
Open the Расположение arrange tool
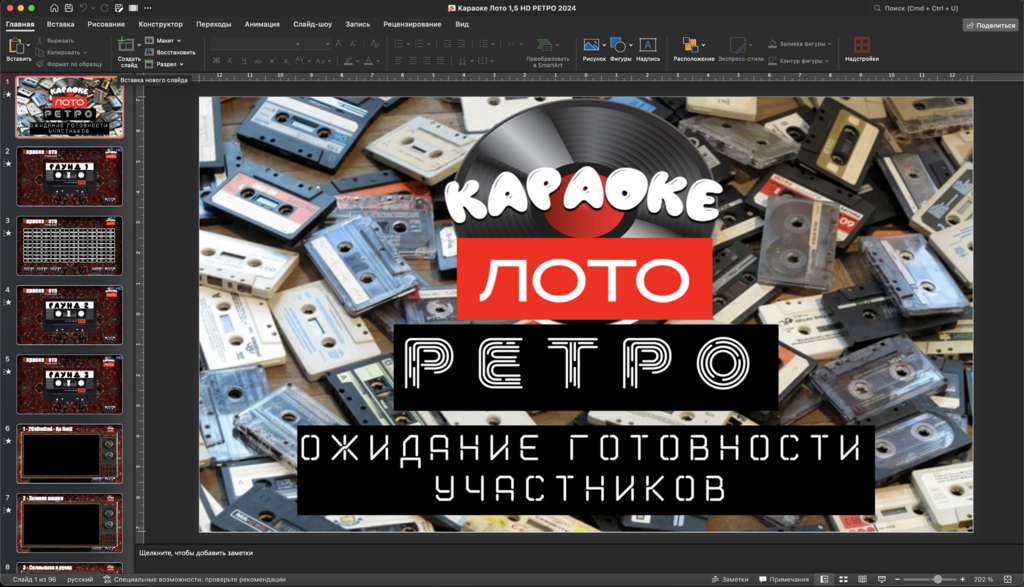(690, 44)
